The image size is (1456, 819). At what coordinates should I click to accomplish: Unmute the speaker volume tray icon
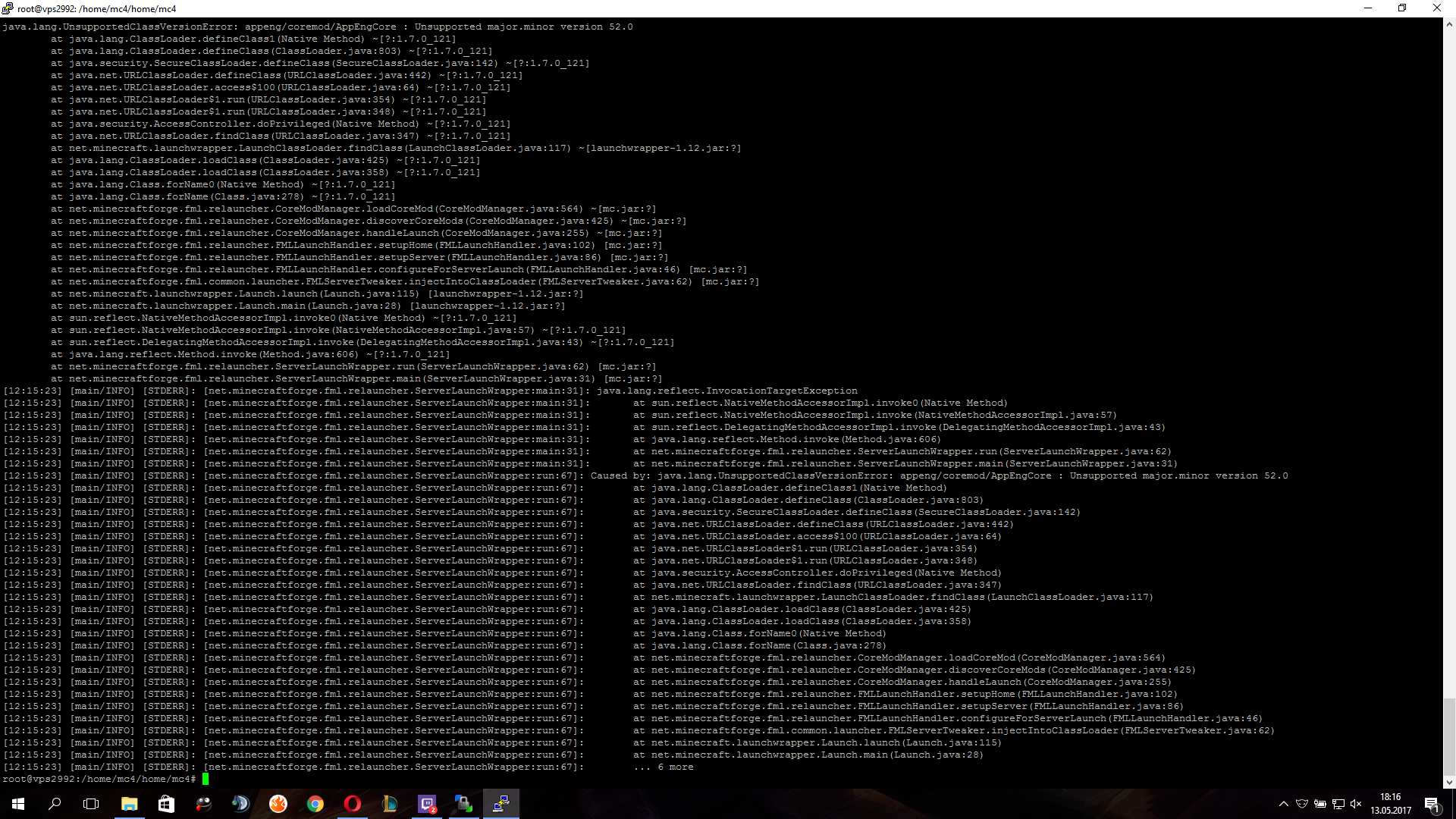[1356, 804]
